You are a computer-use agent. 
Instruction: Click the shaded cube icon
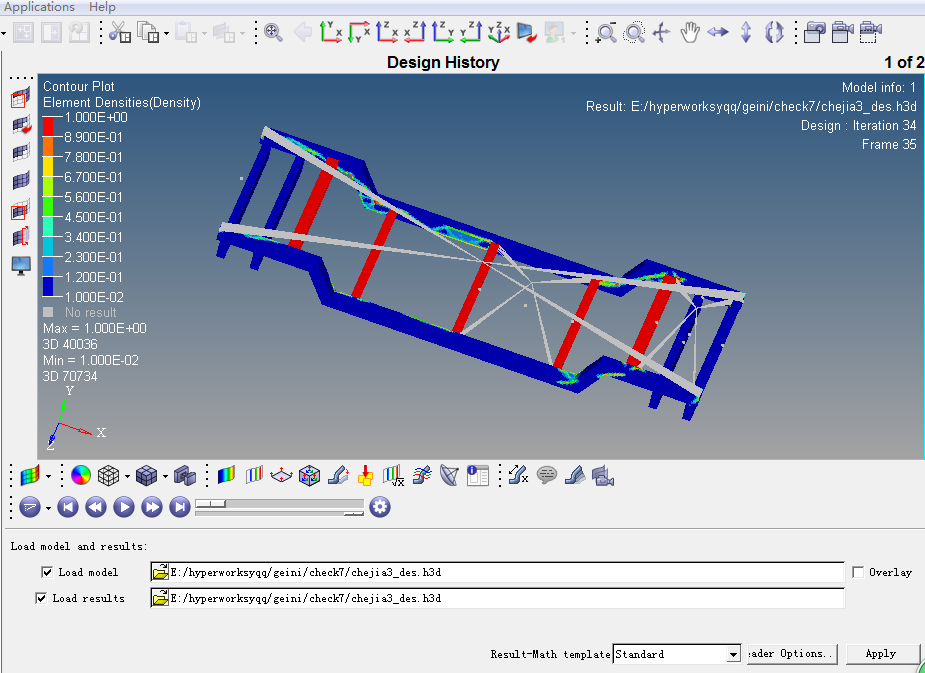(146, 475)
